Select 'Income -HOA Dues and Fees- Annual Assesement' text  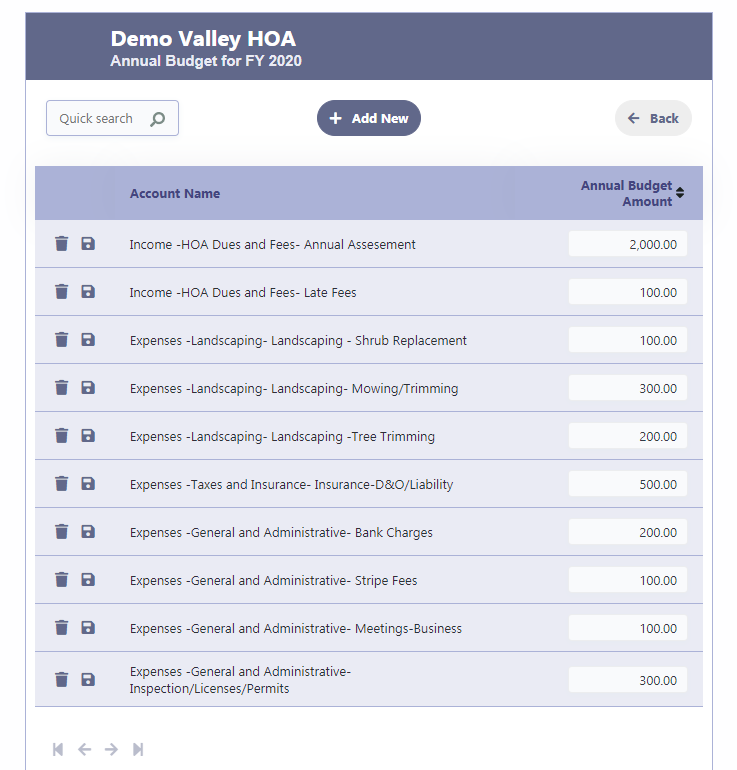273,245
